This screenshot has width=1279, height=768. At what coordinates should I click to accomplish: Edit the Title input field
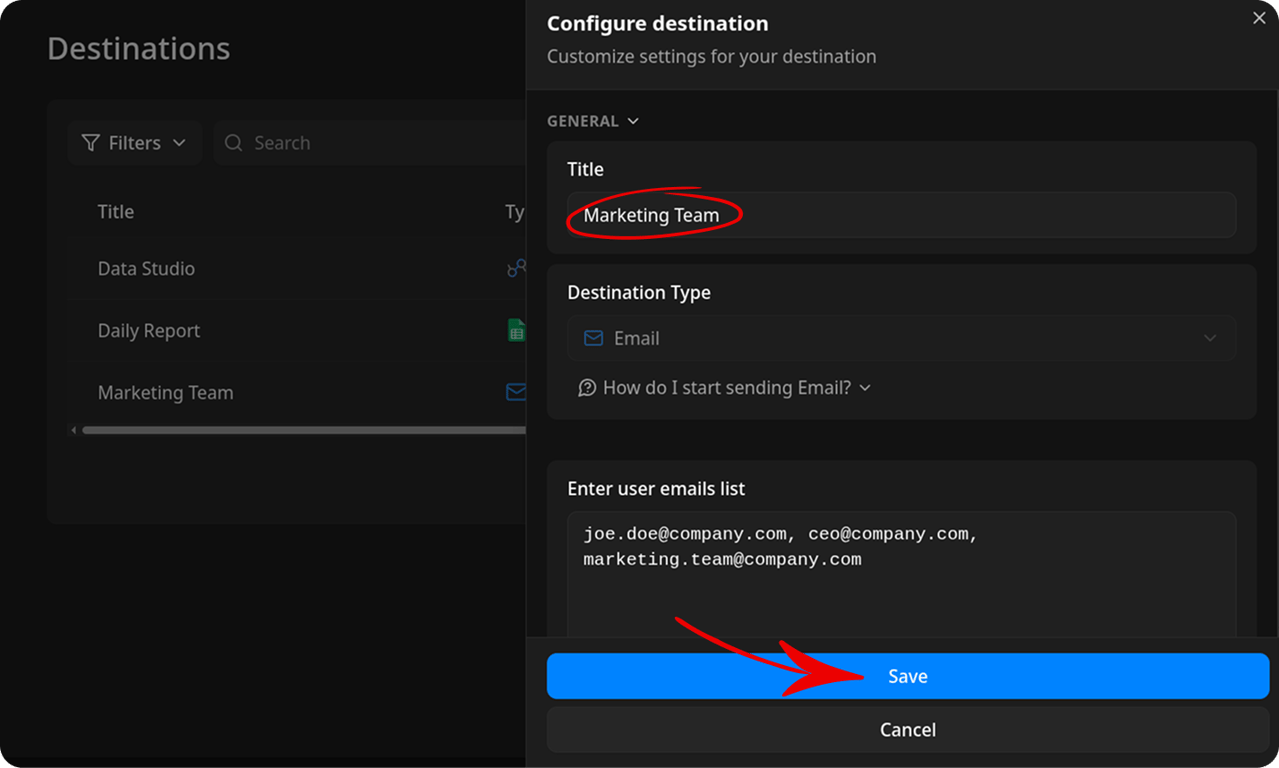point(901,215)
